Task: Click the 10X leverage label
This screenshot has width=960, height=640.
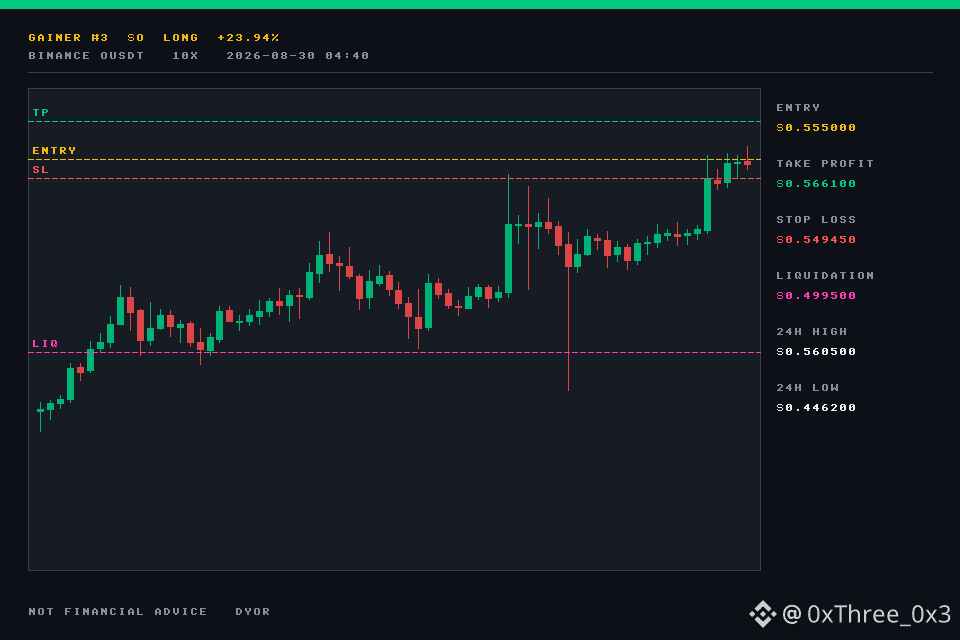Action: point(186,55)
